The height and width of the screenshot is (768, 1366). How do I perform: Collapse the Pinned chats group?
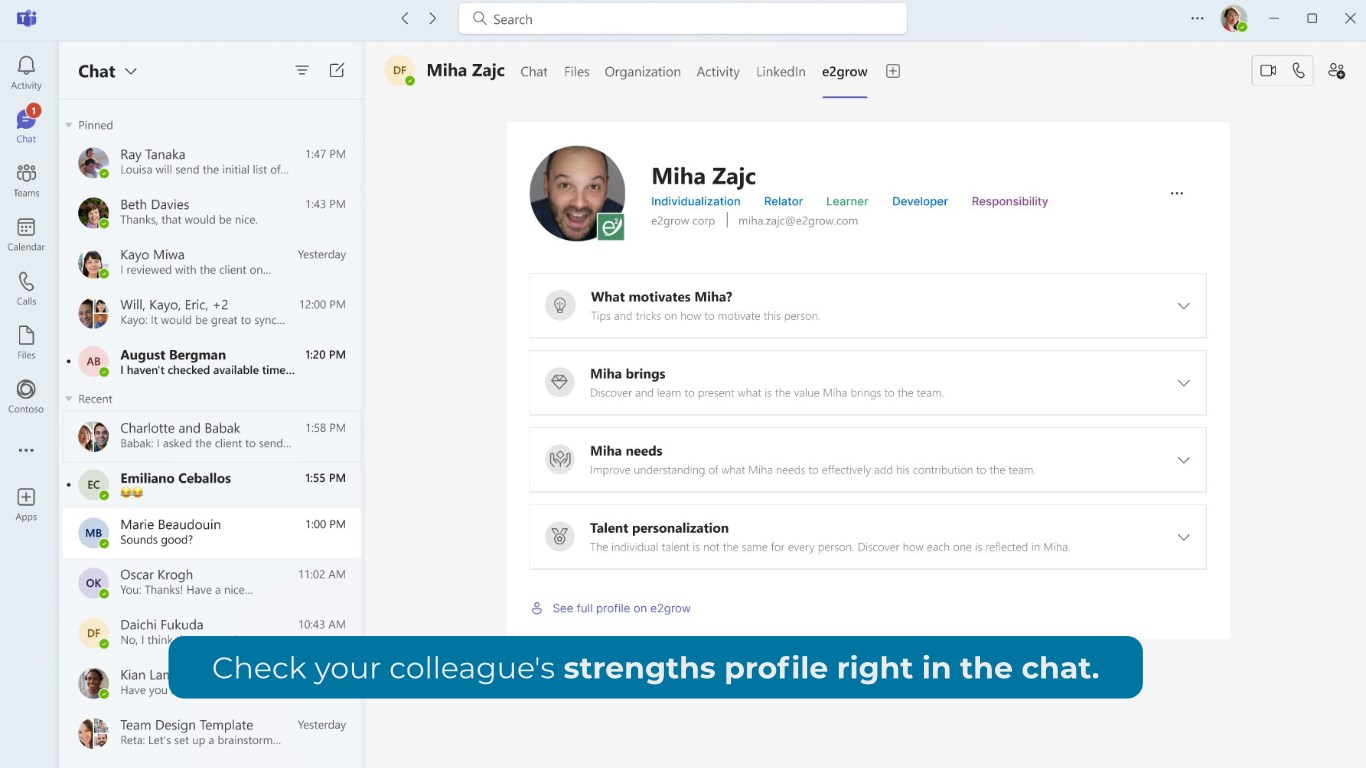(x=69, y=125)
